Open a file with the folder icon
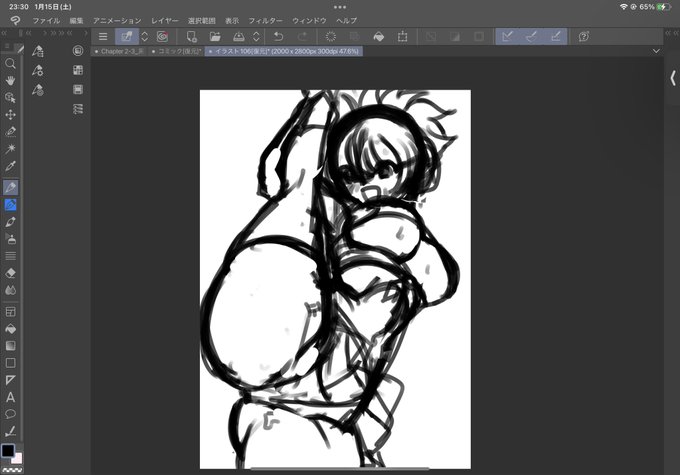 [215, 36]
